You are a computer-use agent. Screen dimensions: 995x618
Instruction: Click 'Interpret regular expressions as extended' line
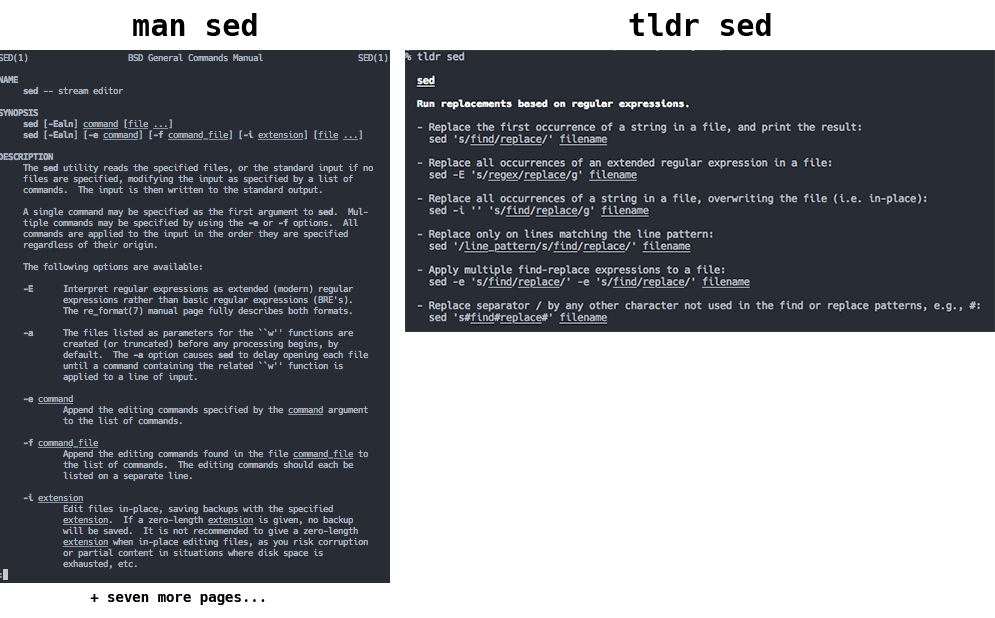pyautogui.click(x=208, y=289)
